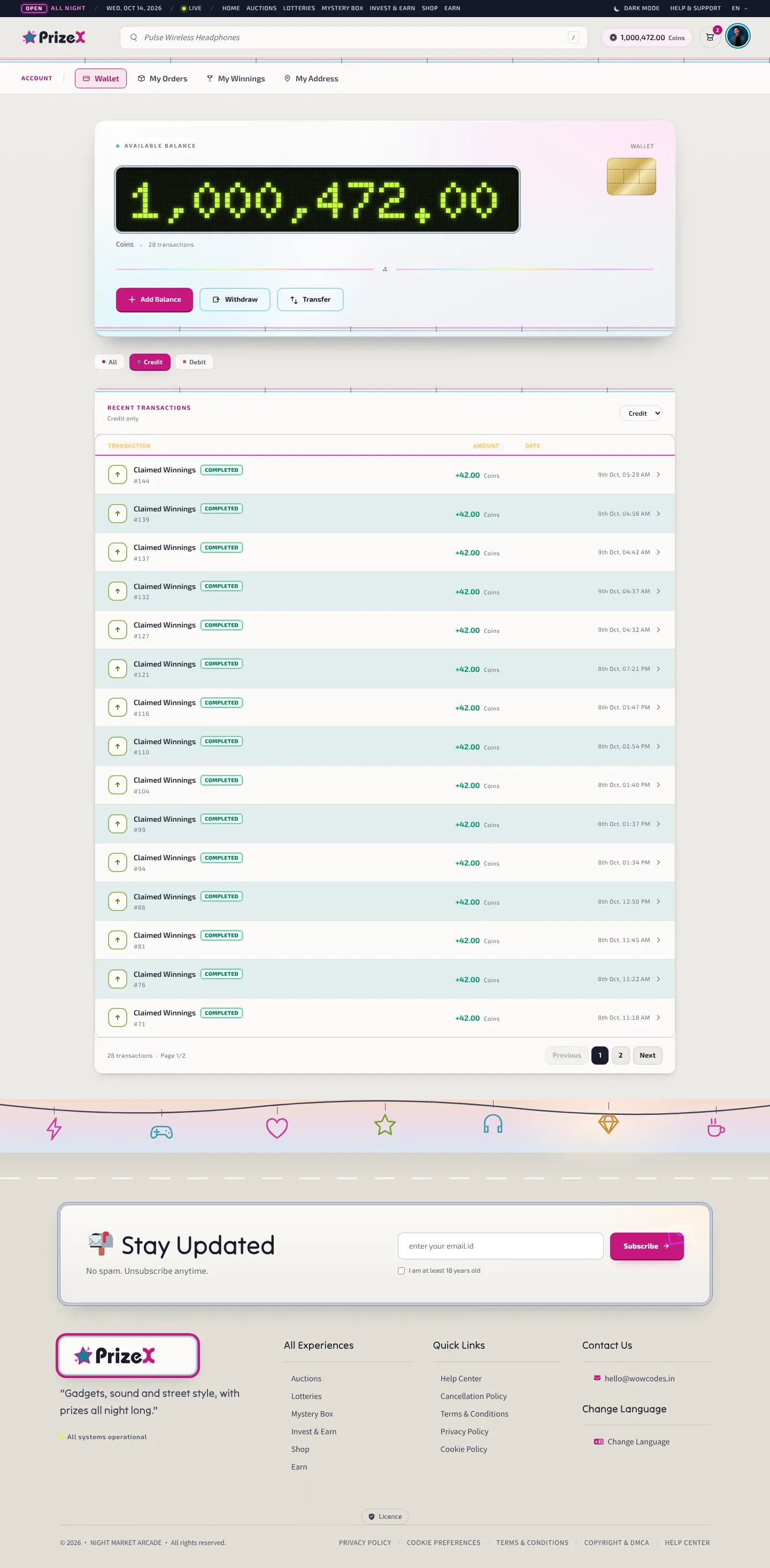Click the Withdraw button
The width and height of the screenshot is (770, 1568).
(x=235, y=300)
